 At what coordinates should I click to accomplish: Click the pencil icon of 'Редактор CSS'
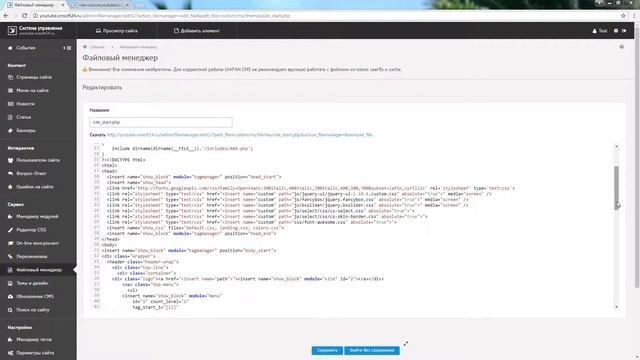(x=10, y=230)
